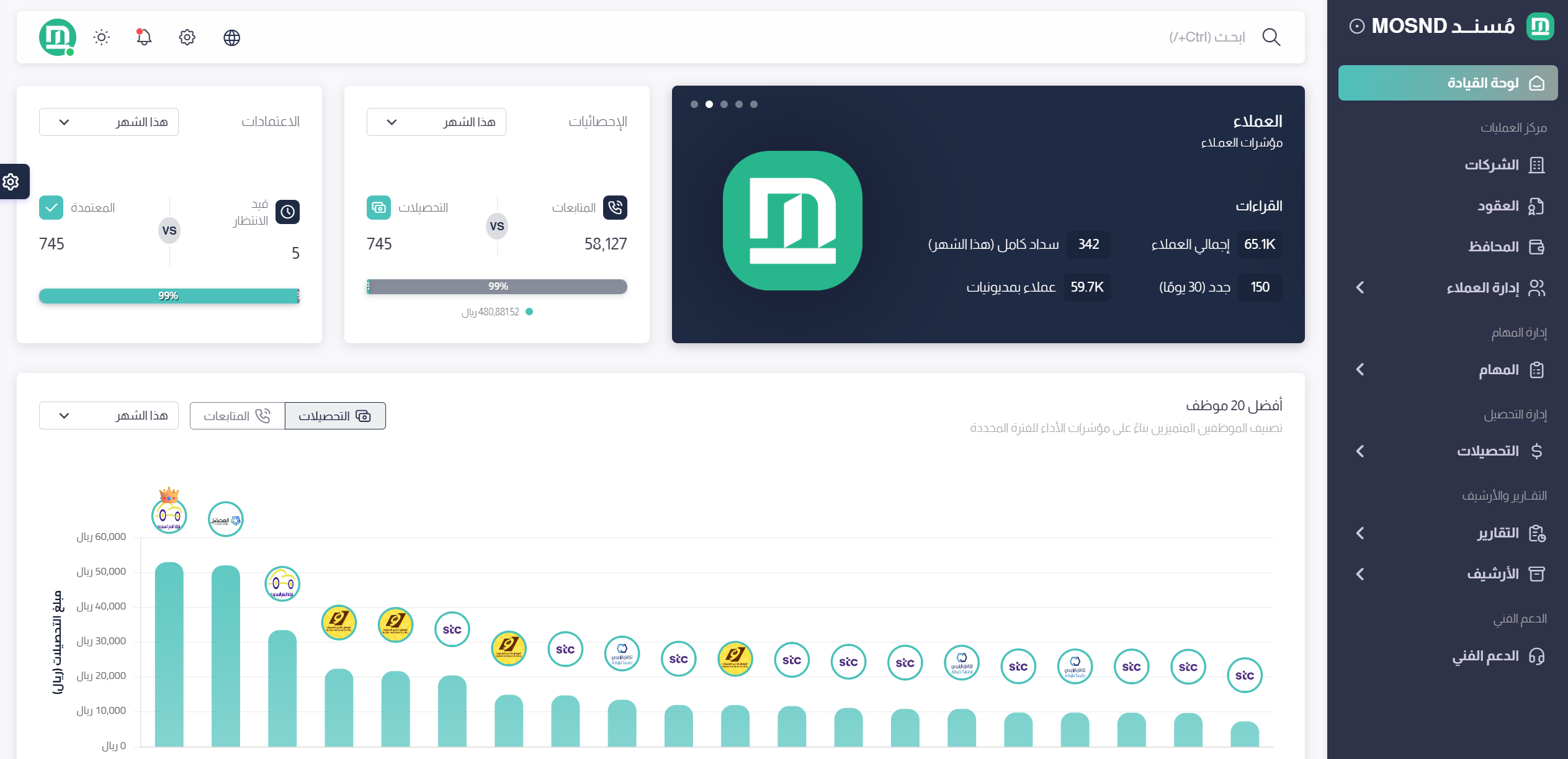The width and height of the screenshot is (1568, 759).
Task: Click the المحافظ wallet icon in sidebar
Action: click(x=1536, y=247)
